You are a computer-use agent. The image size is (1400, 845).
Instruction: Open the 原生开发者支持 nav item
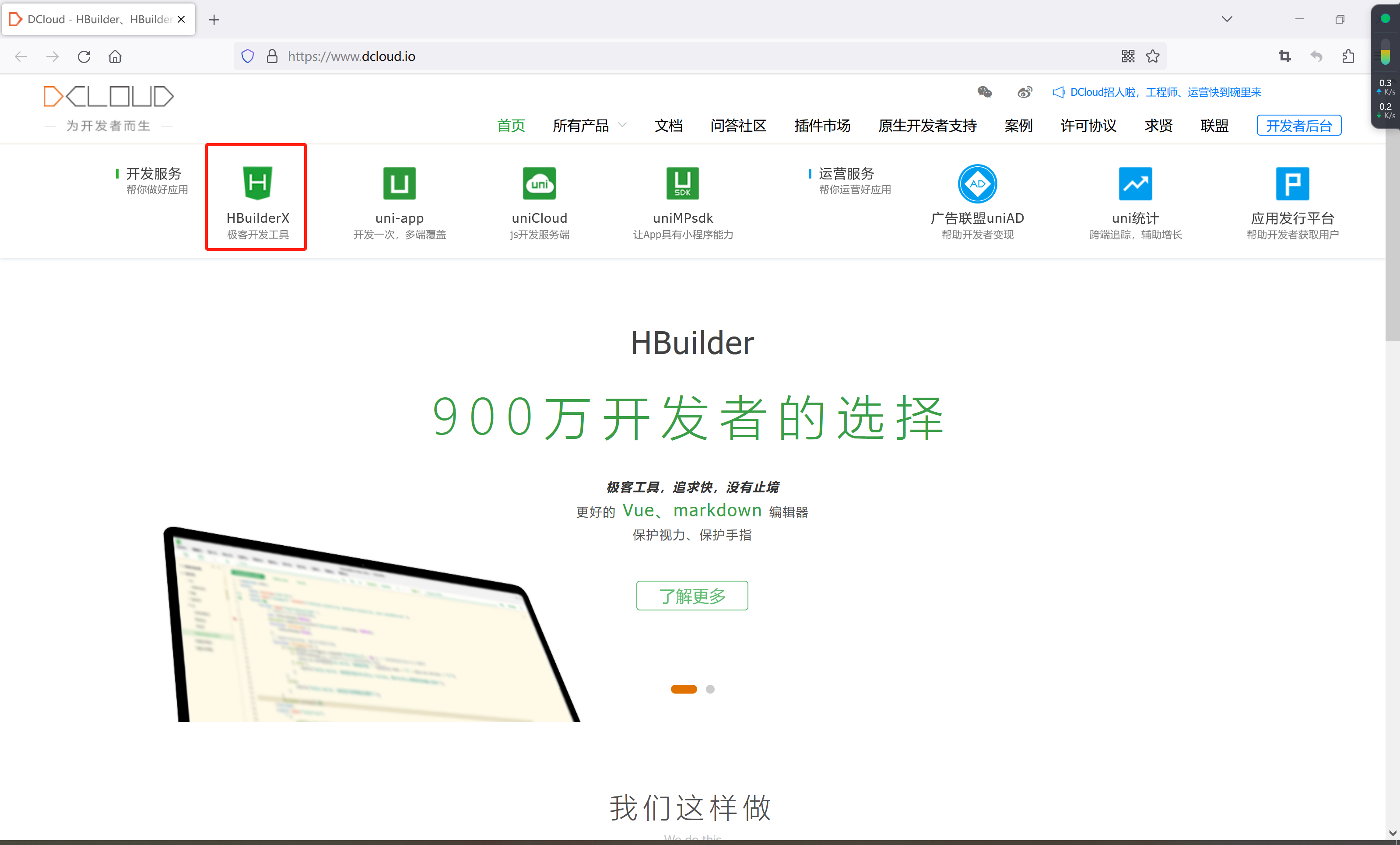pyautogui.click(x=927, y=126)
